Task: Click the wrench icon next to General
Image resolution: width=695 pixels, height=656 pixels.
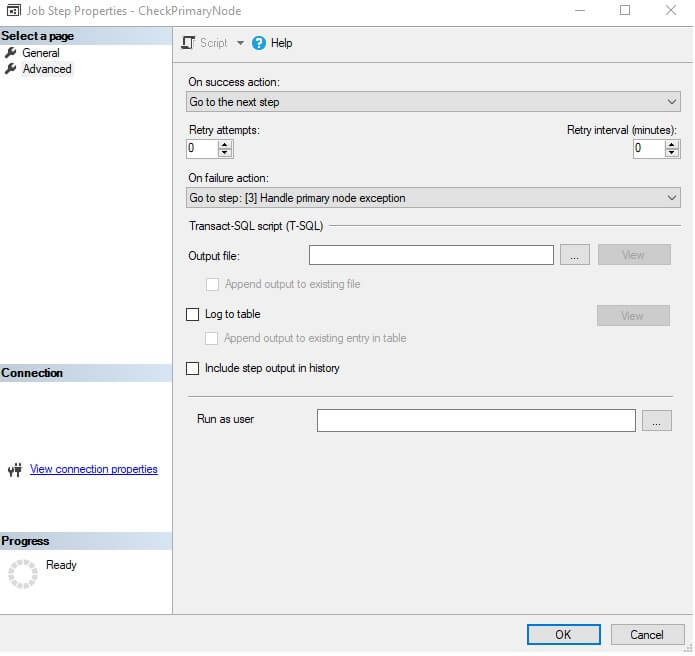Action: tap(11, 53)
